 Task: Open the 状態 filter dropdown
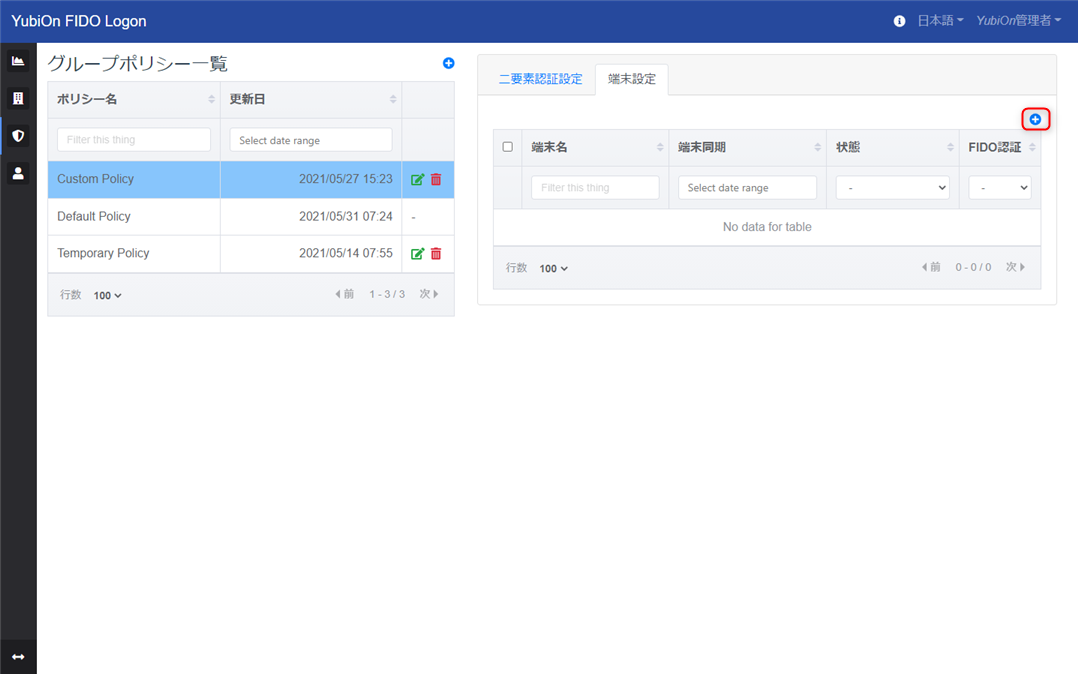(x=892, y=188)
